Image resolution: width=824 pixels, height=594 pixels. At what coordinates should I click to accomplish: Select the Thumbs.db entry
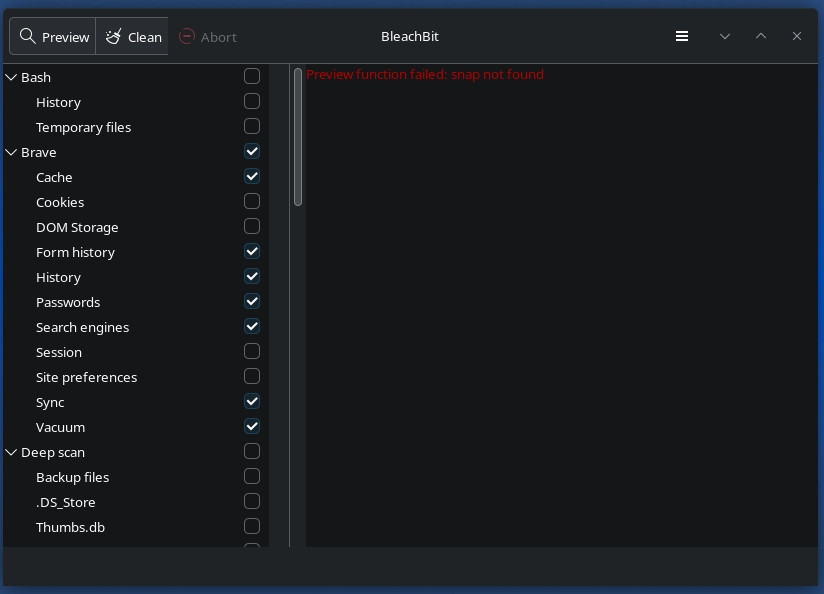(70, 527)
